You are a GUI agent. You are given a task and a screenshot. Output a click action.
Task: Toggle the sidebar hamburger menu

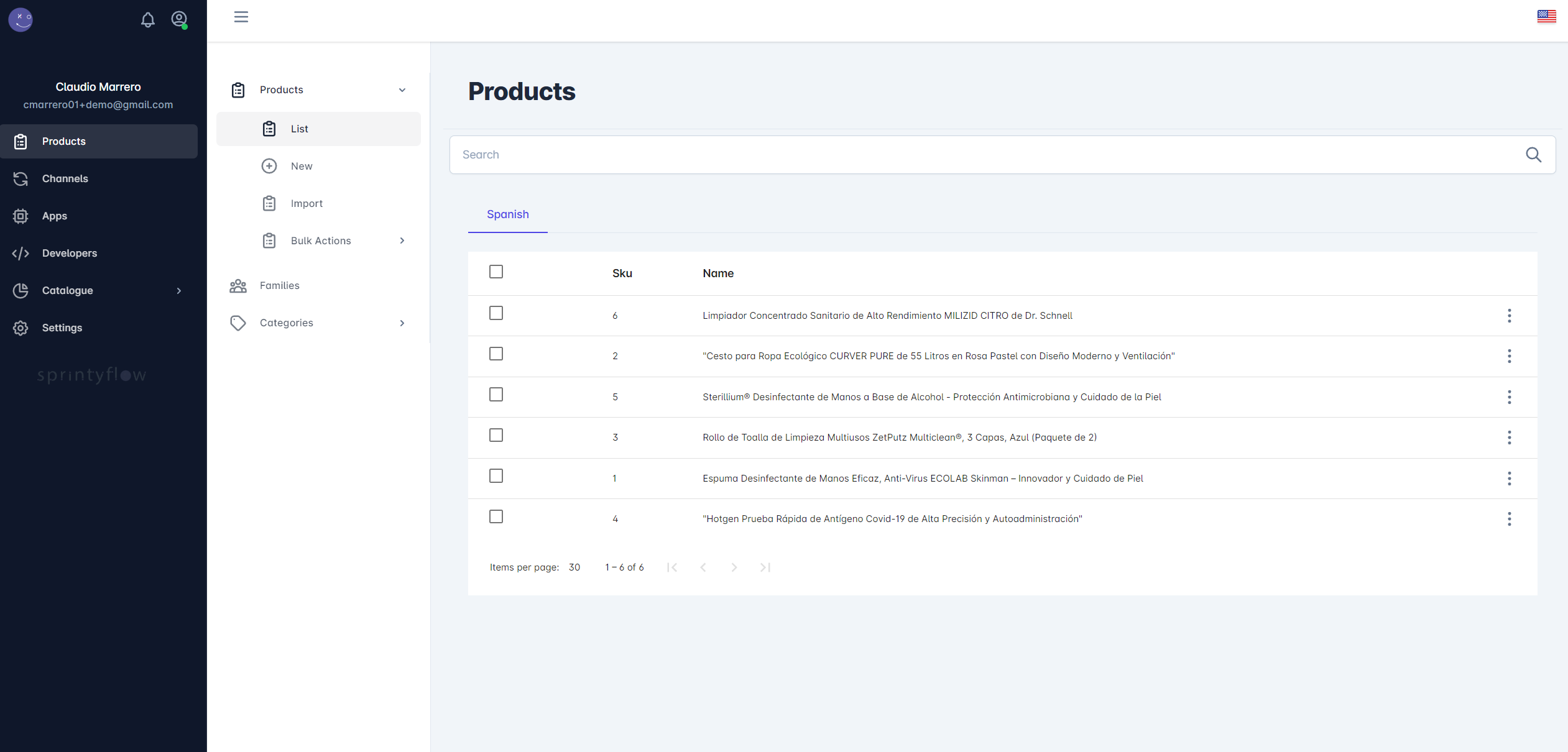[241, 17]
